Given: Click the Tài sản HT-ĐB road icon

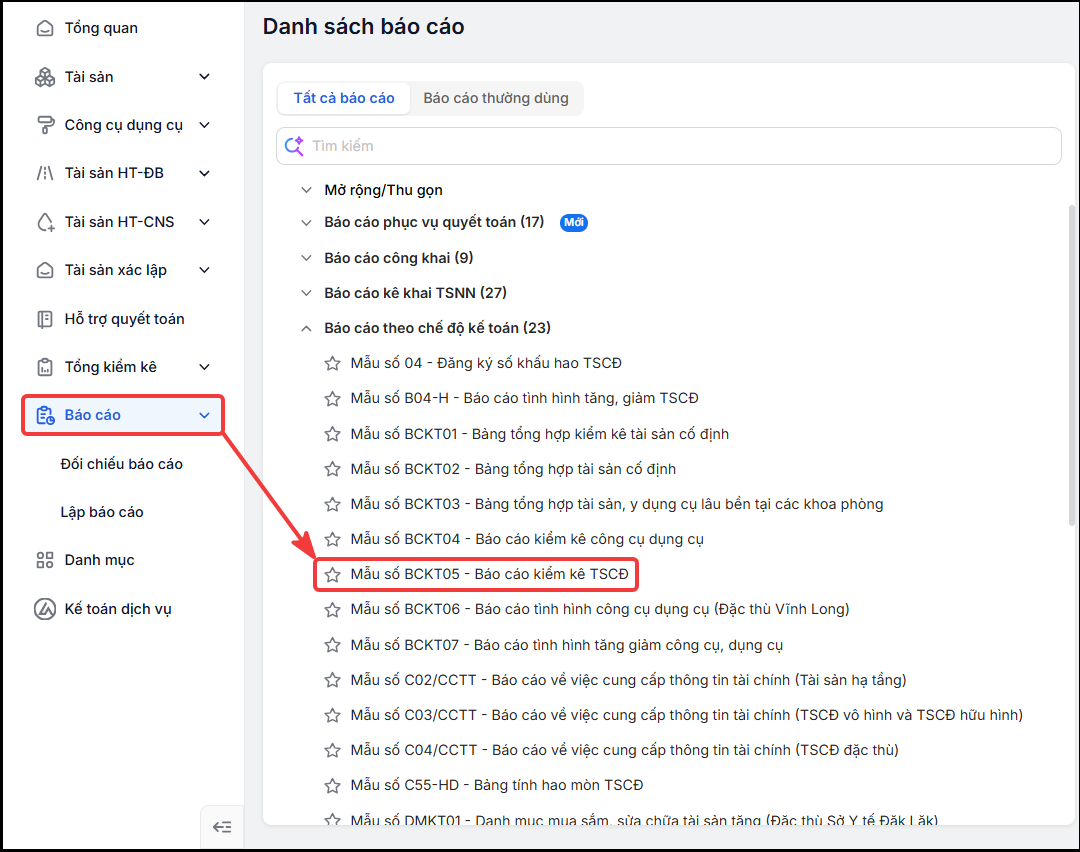Looking at the screenshot, I should (45, 174).
